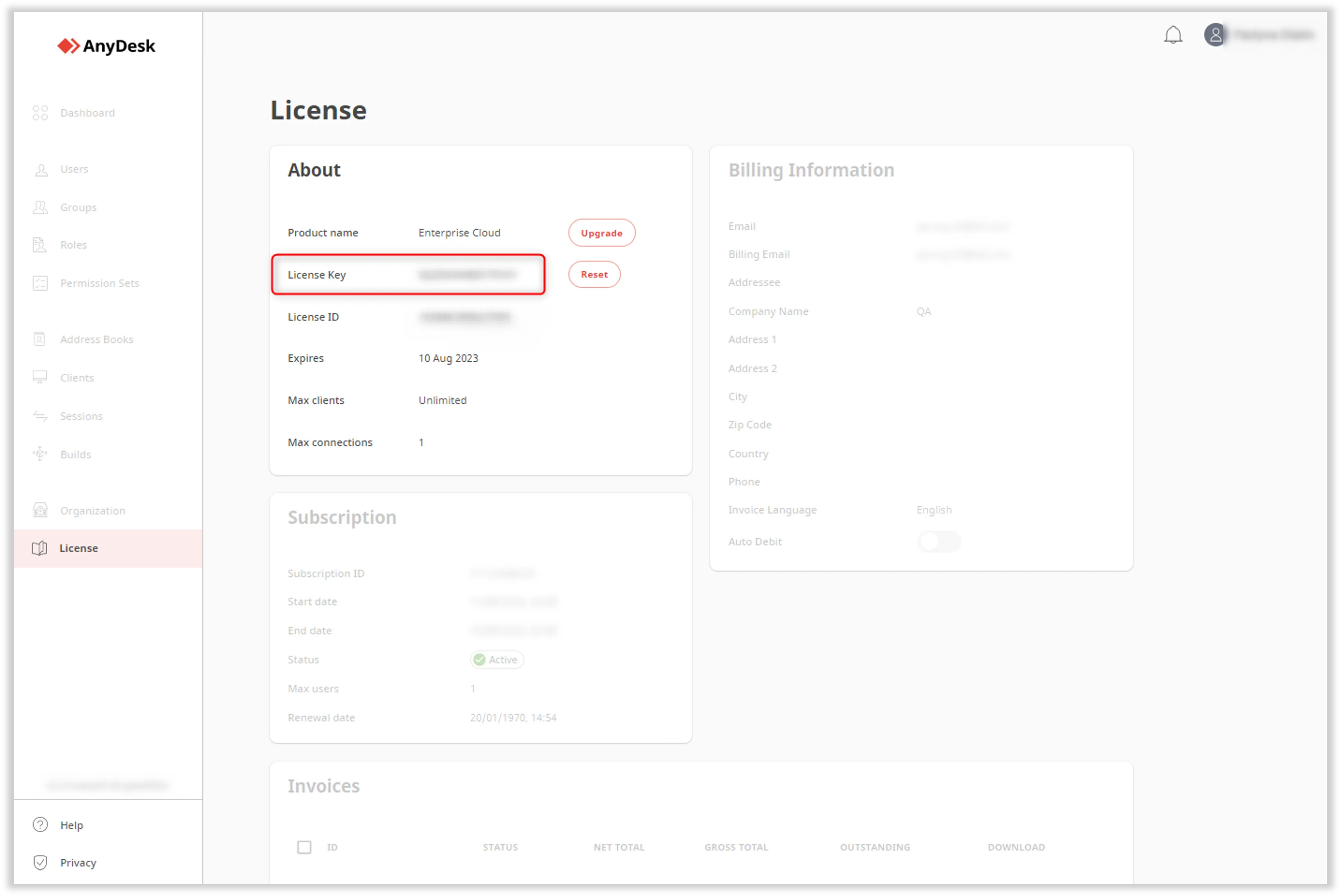Open the Address Books icon
This screenshot has height=896, width=1341.
pyautogui.click(x=40, y=339)
